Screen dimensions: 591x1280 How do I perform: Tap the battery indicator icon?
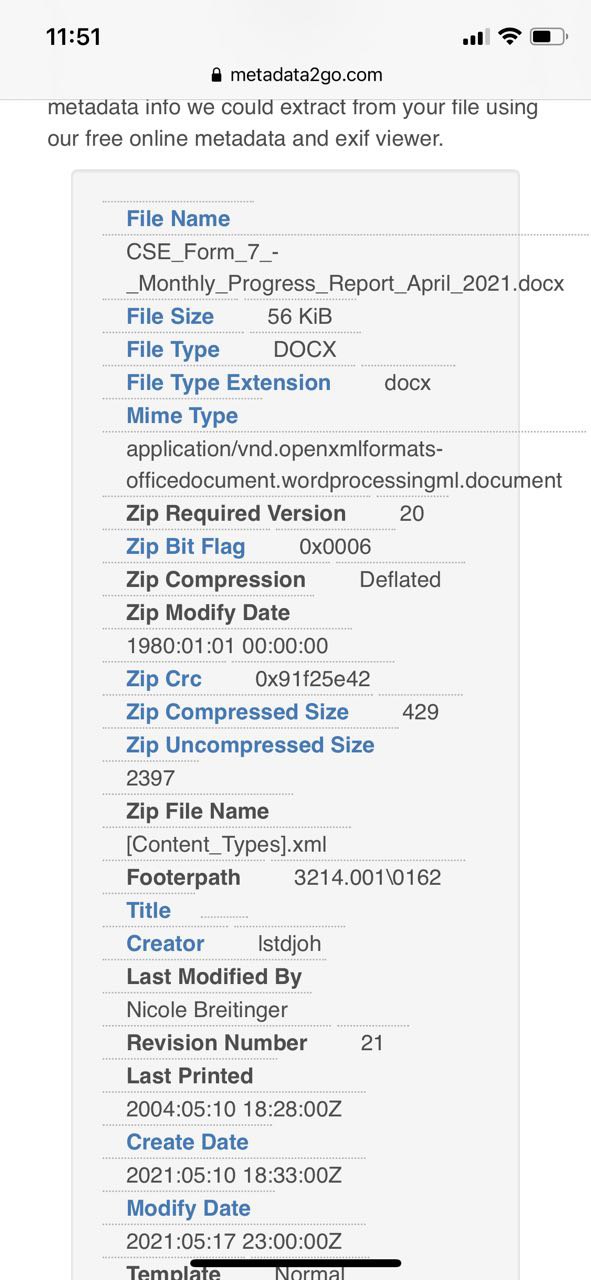[x=548, y=37]
